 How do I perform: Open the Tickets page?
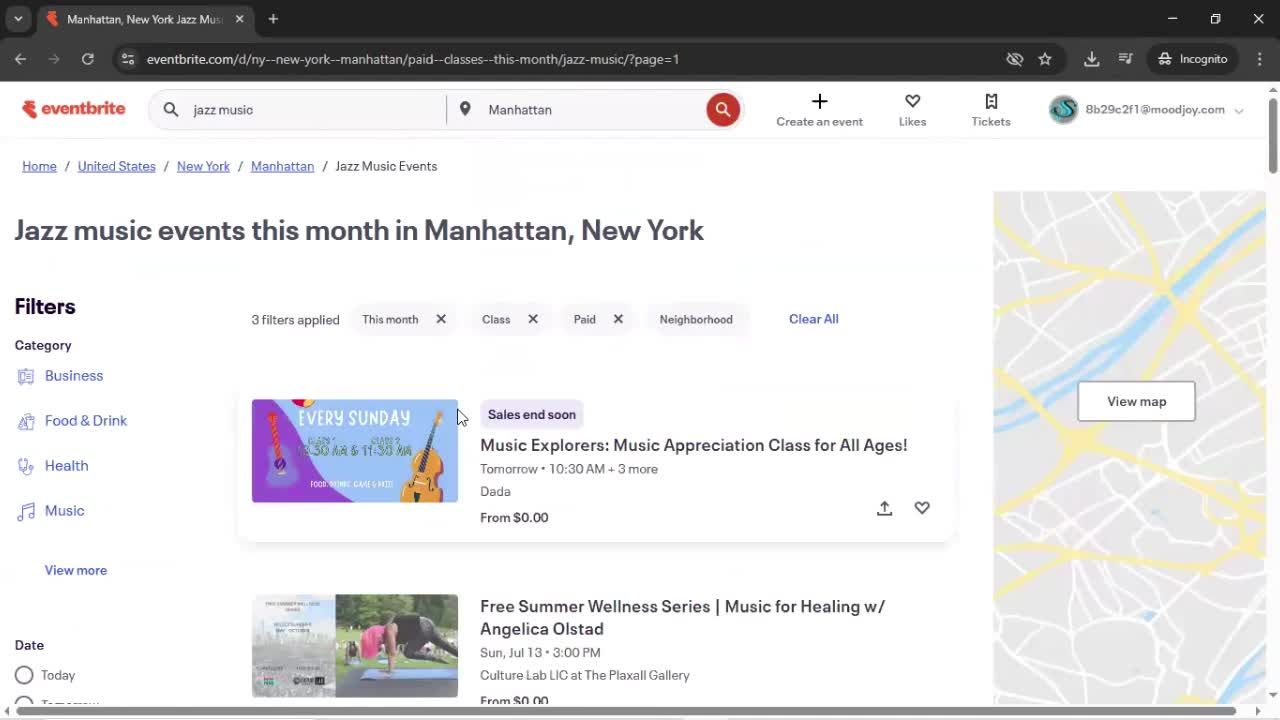pyautogui.click(x=991, y=110)
